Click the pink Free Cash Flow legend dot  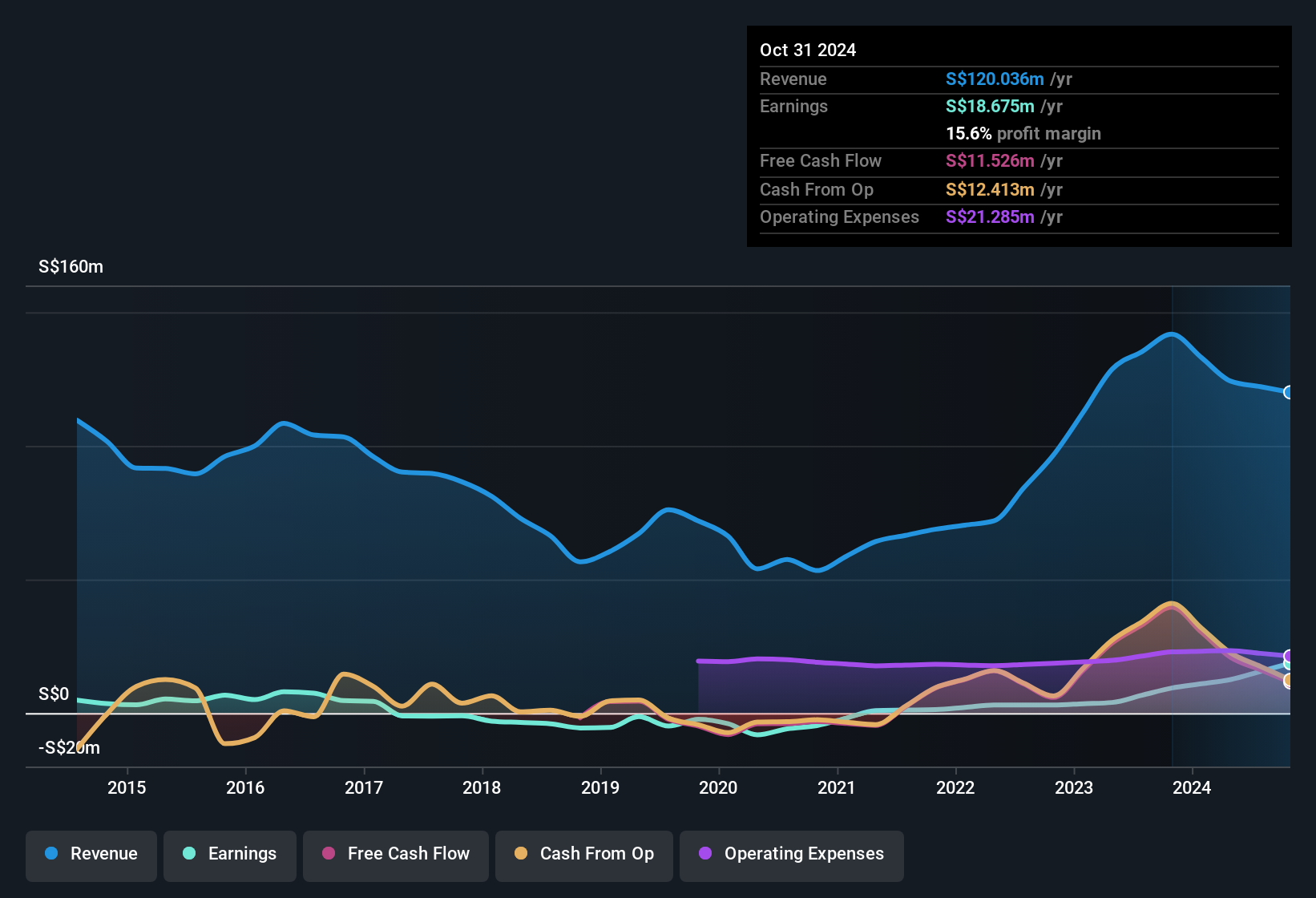(x=329, y=853)
